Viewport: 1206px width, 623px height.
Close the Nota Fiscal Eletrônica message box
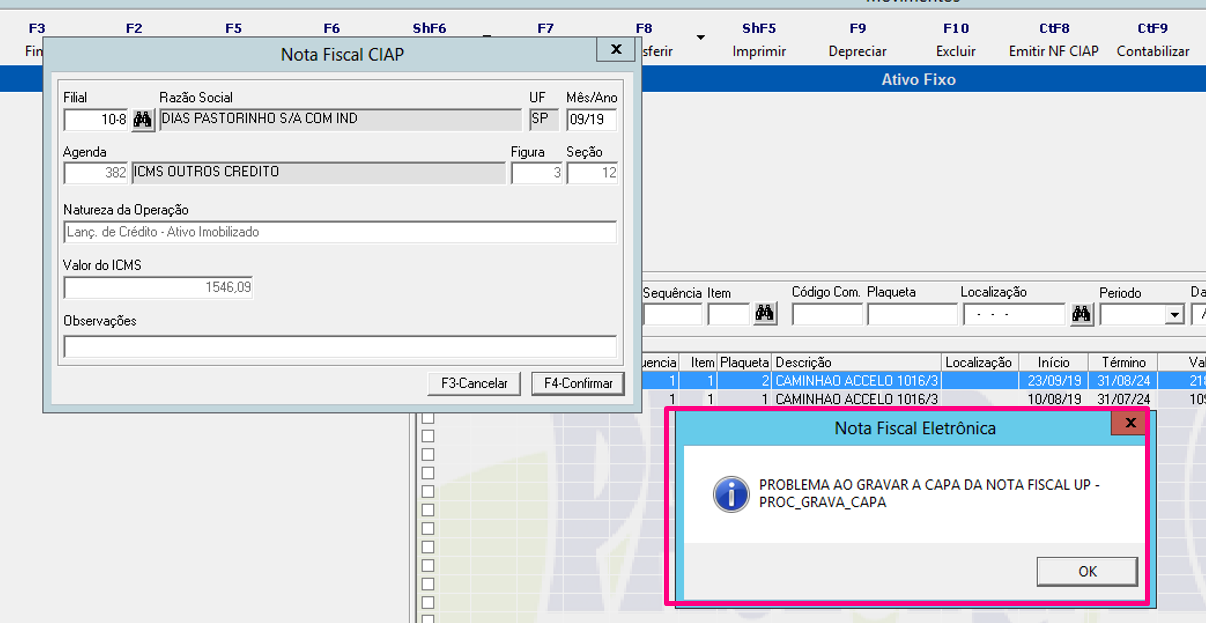click(x=1130, y=423)
